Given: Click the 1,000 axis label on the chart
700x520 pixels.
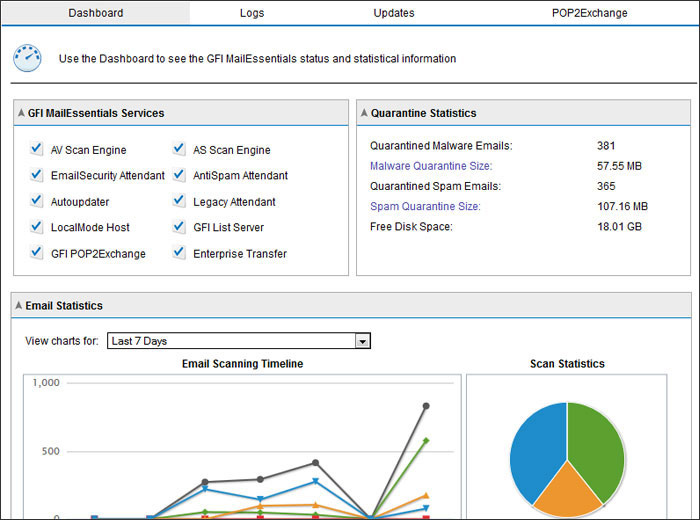Looking at the screenshot, I should coord(46,383).
